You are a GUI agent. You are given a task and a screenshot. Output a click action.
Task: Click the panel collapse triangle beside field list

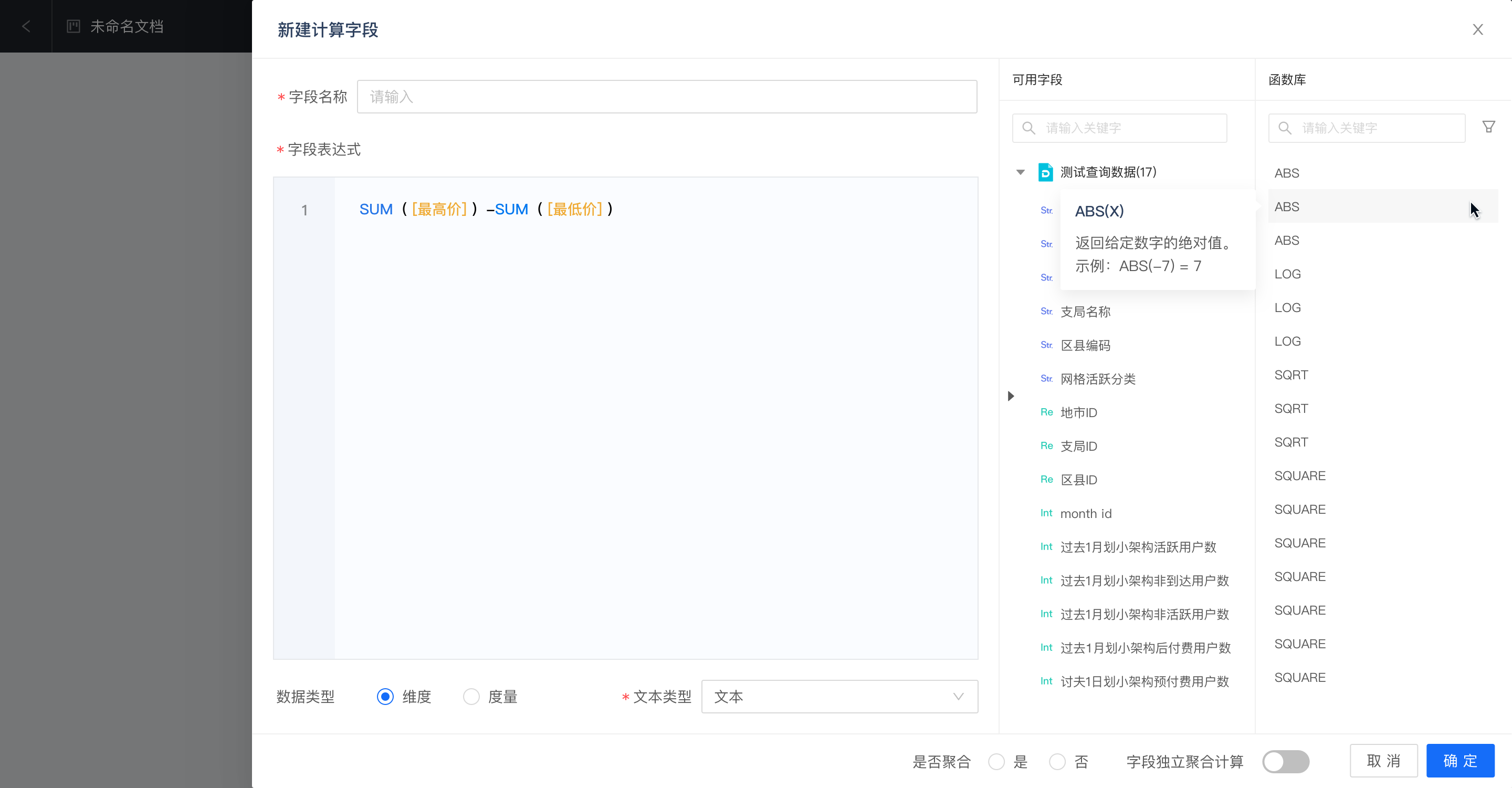(1011, 396)
